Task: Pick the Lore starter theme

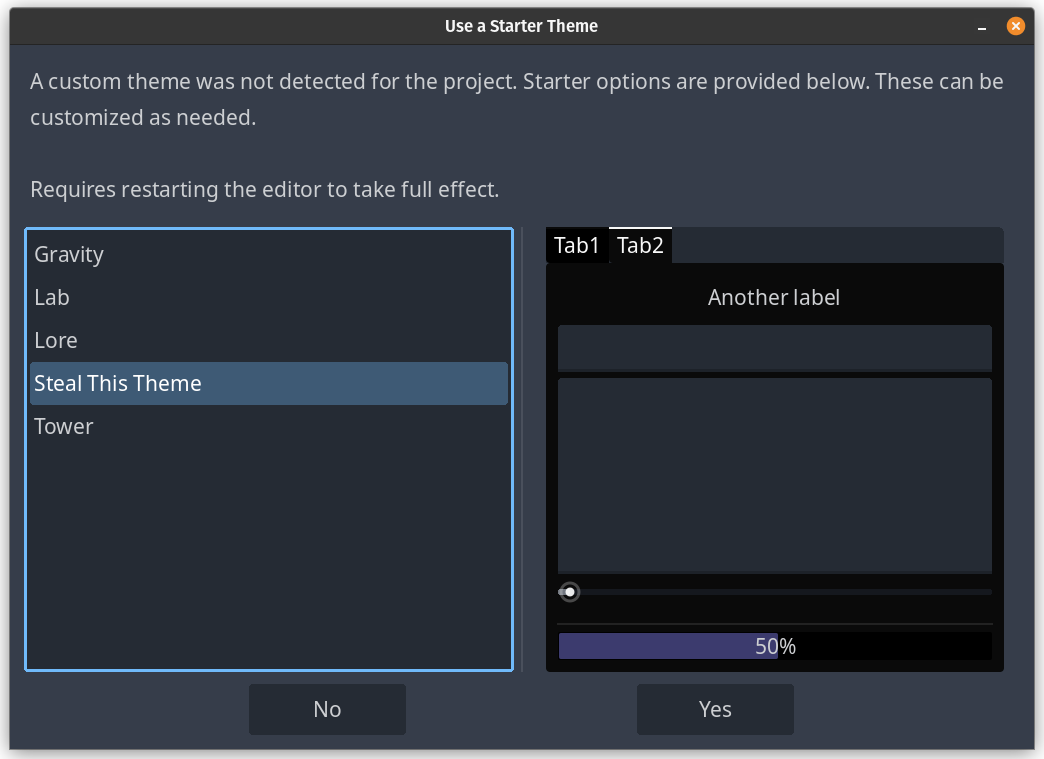Action: coord(56,341)
